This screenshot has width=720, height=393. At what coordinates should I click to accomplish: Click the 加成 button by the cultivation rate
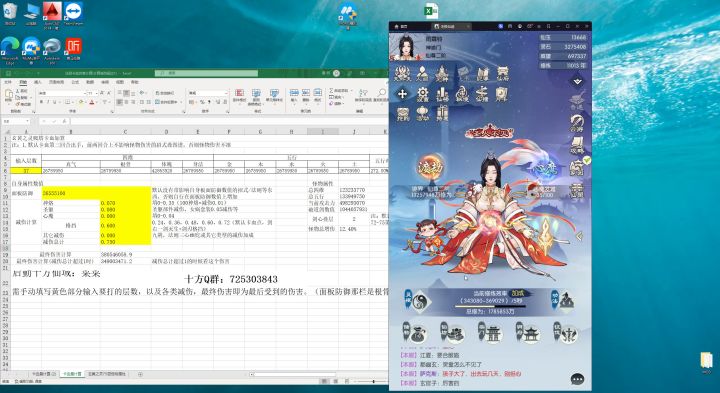(x=519, y=293)
